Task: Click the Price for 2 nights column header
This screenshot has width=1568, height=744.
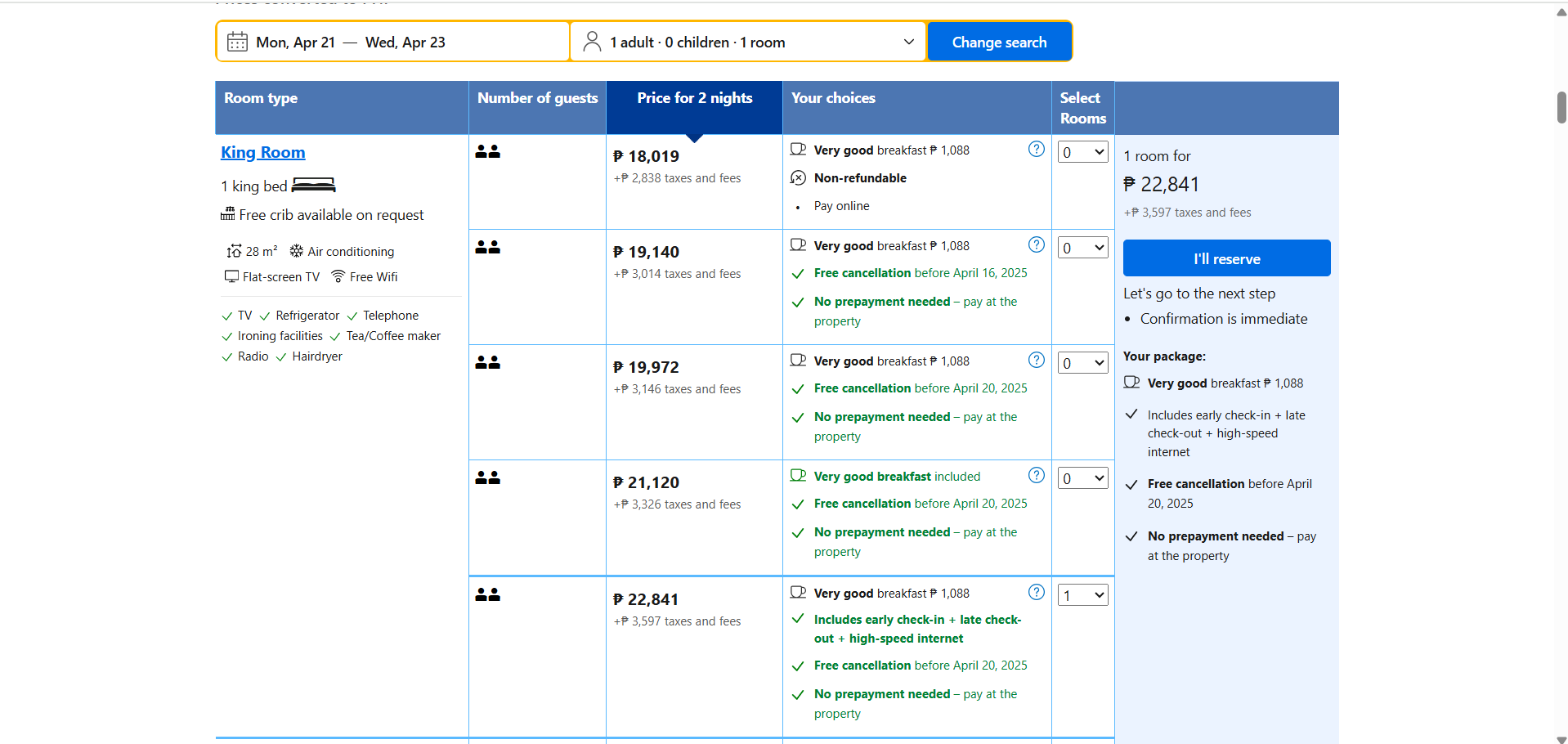Action: (694, 98)
